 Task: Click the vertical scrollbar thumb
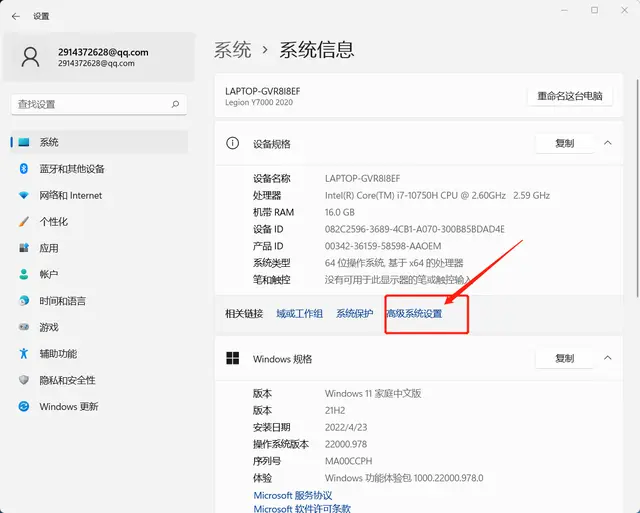(x=637, y=188)
